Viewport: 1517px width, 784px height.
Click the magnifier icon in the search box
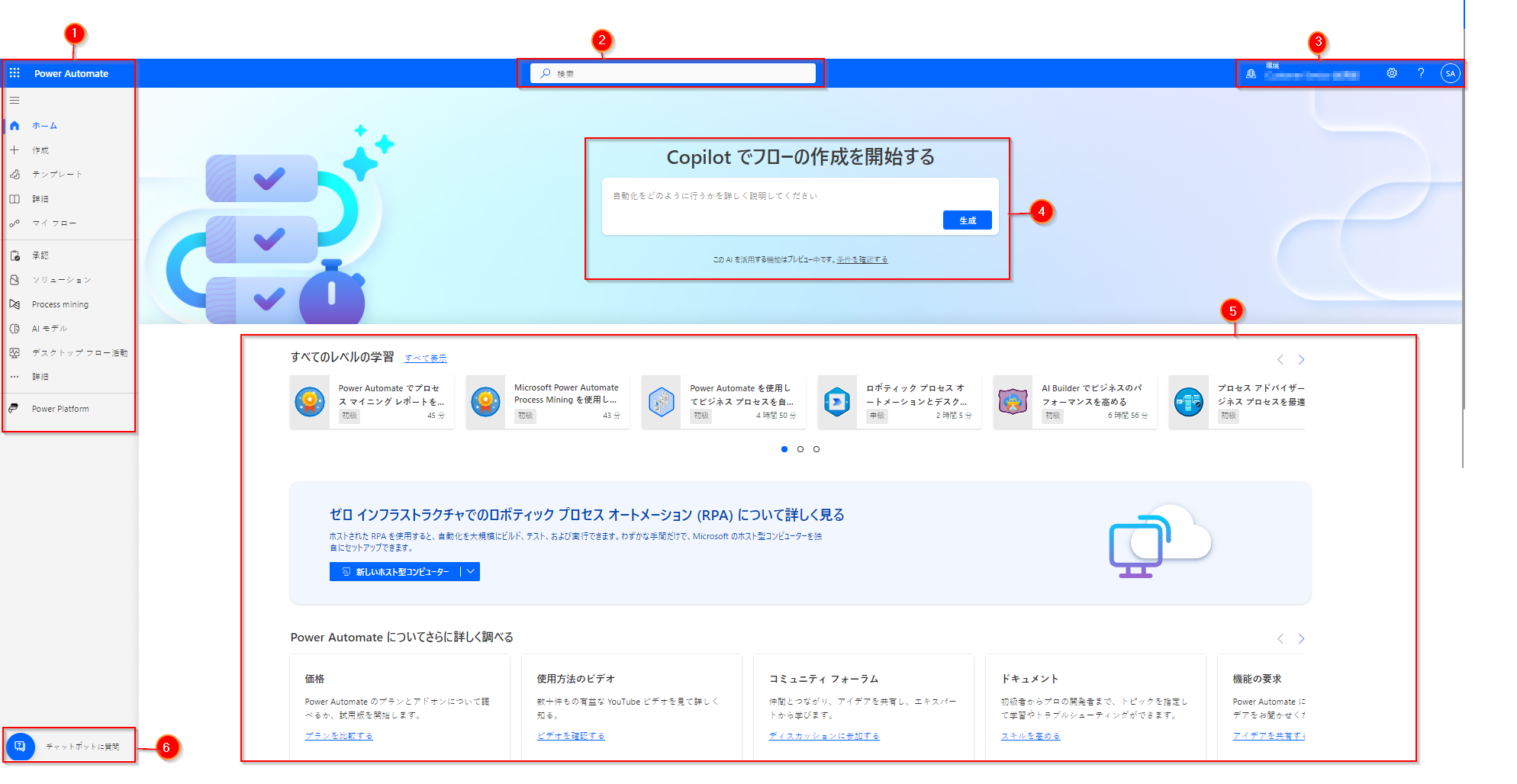click(545, 73)
